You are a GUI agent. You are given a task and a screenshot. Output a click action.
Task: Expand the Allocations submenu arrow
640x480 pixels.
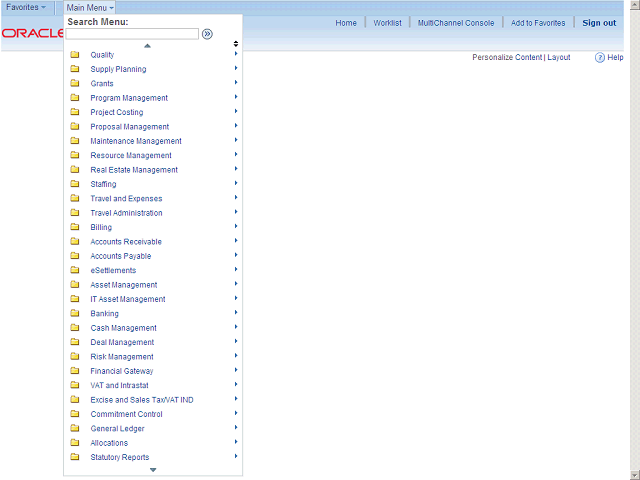tap(236, 442)
